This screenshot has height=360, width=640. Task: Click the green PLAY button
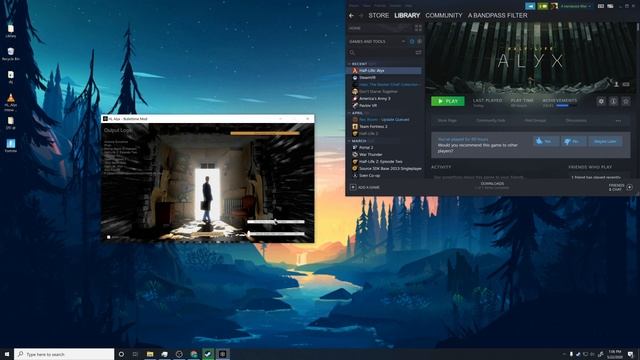coord(448,101)
